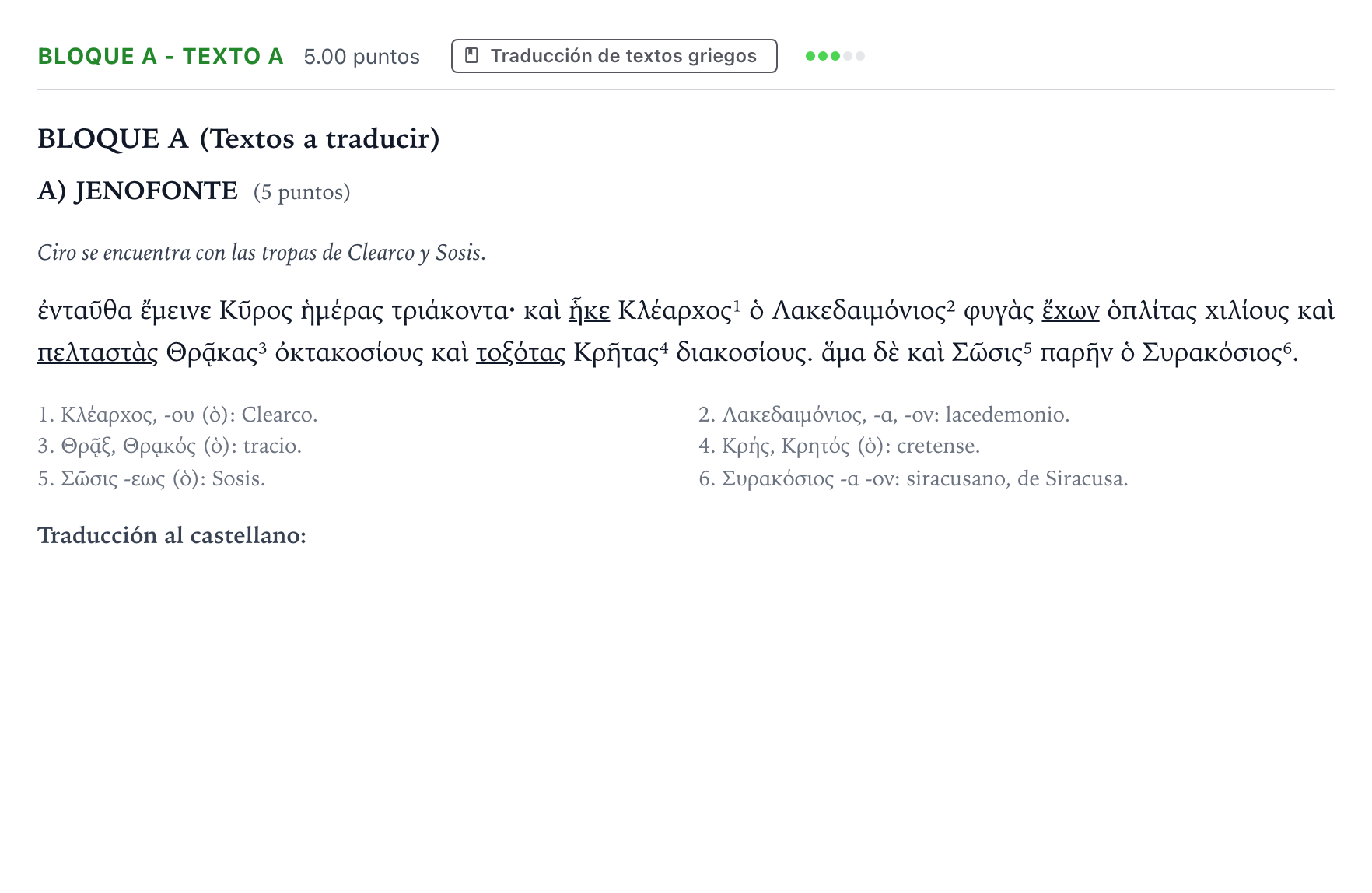The width and height of the screenshot is (1372, 893).
Task: Click footnote 2 Λακεδαιμόνιος: lacedemonio
Action: click(x=884, y=415)
